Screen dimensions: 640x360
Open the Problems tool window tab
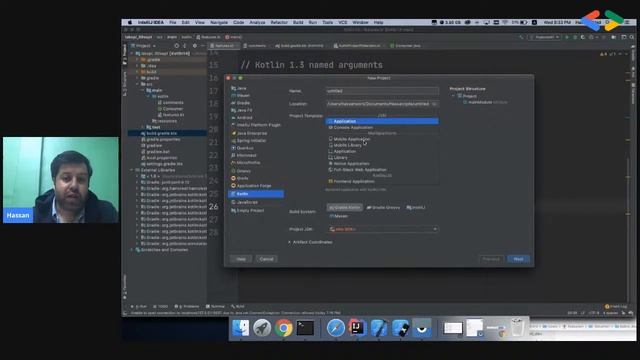pos(187,306)
